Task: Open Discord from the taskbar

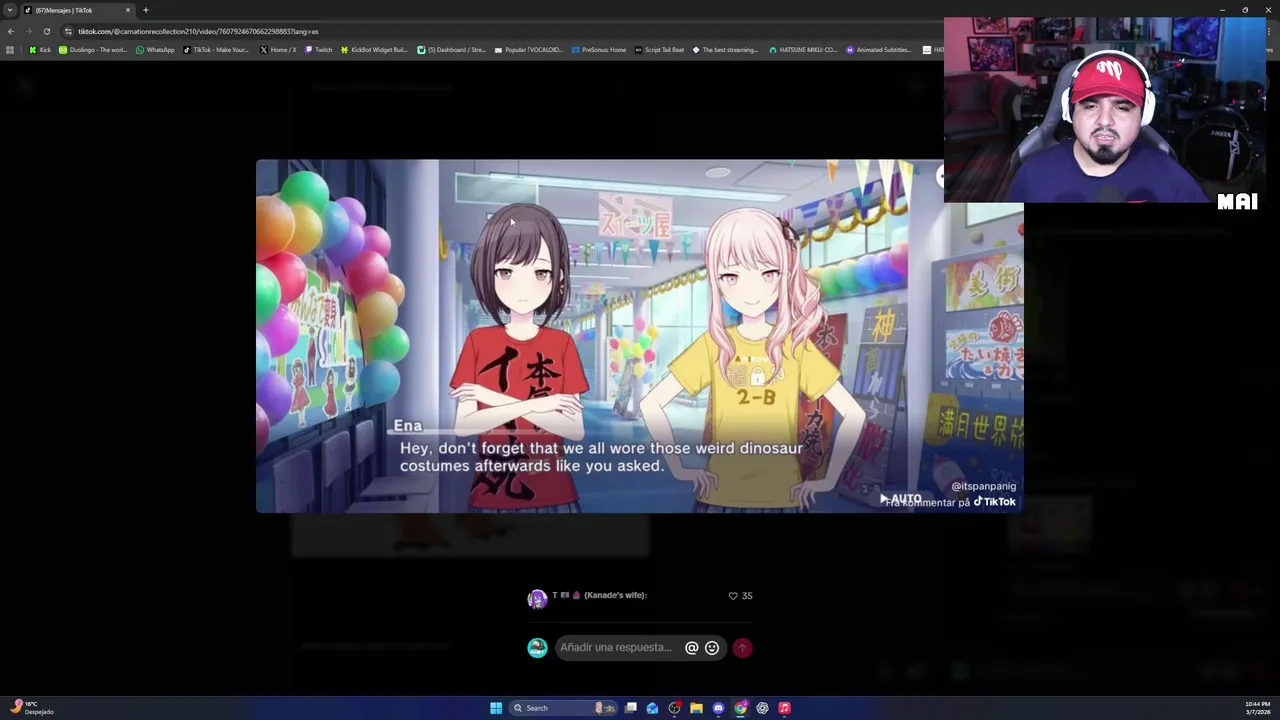Action: pos(718,708)
